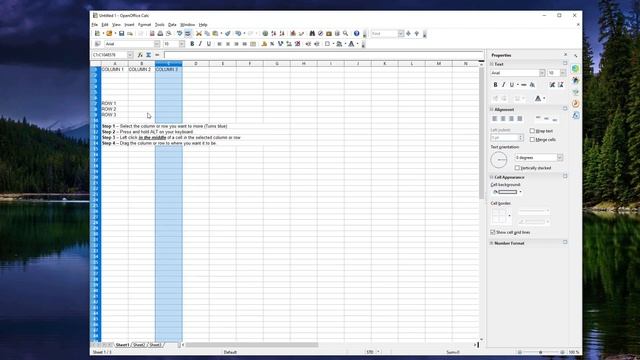
Task: Click the Undo toolbar icon
Action: click(238, 33)
